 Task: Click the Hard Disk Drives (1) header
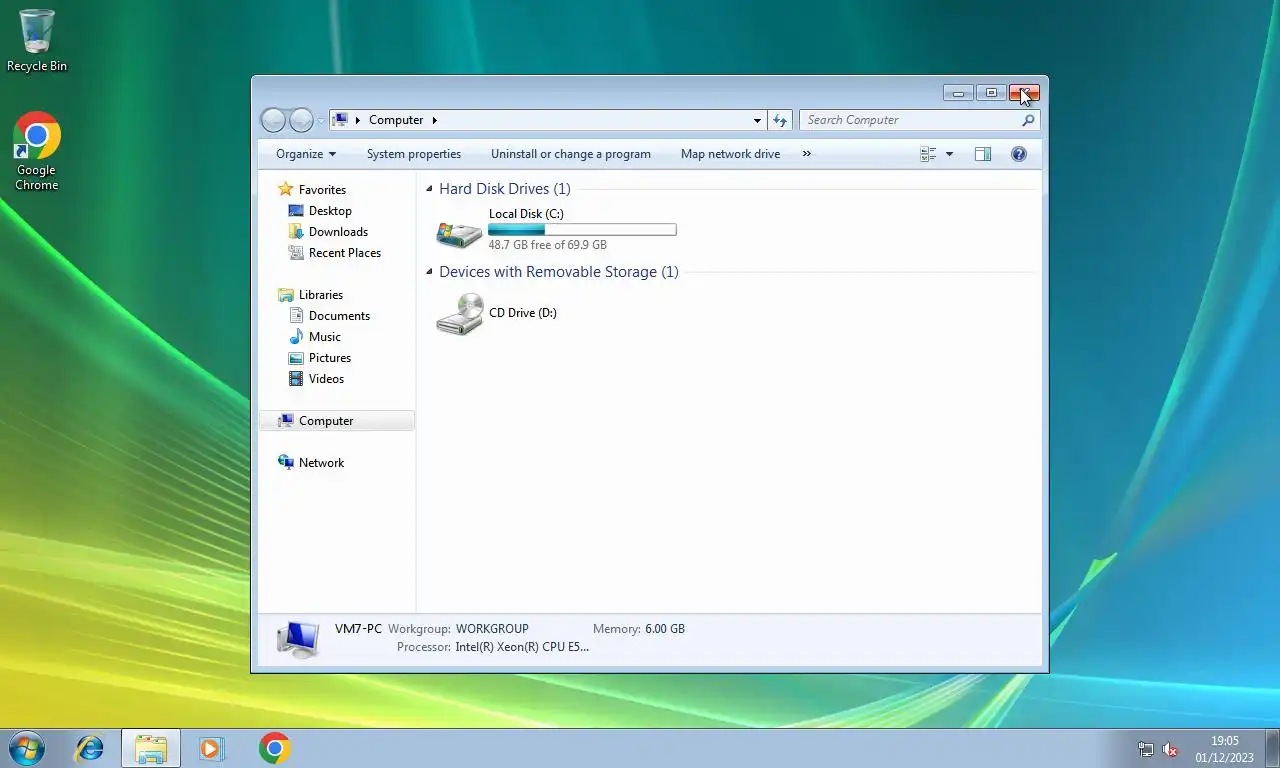pyautogui.click(x=505, y=189)
